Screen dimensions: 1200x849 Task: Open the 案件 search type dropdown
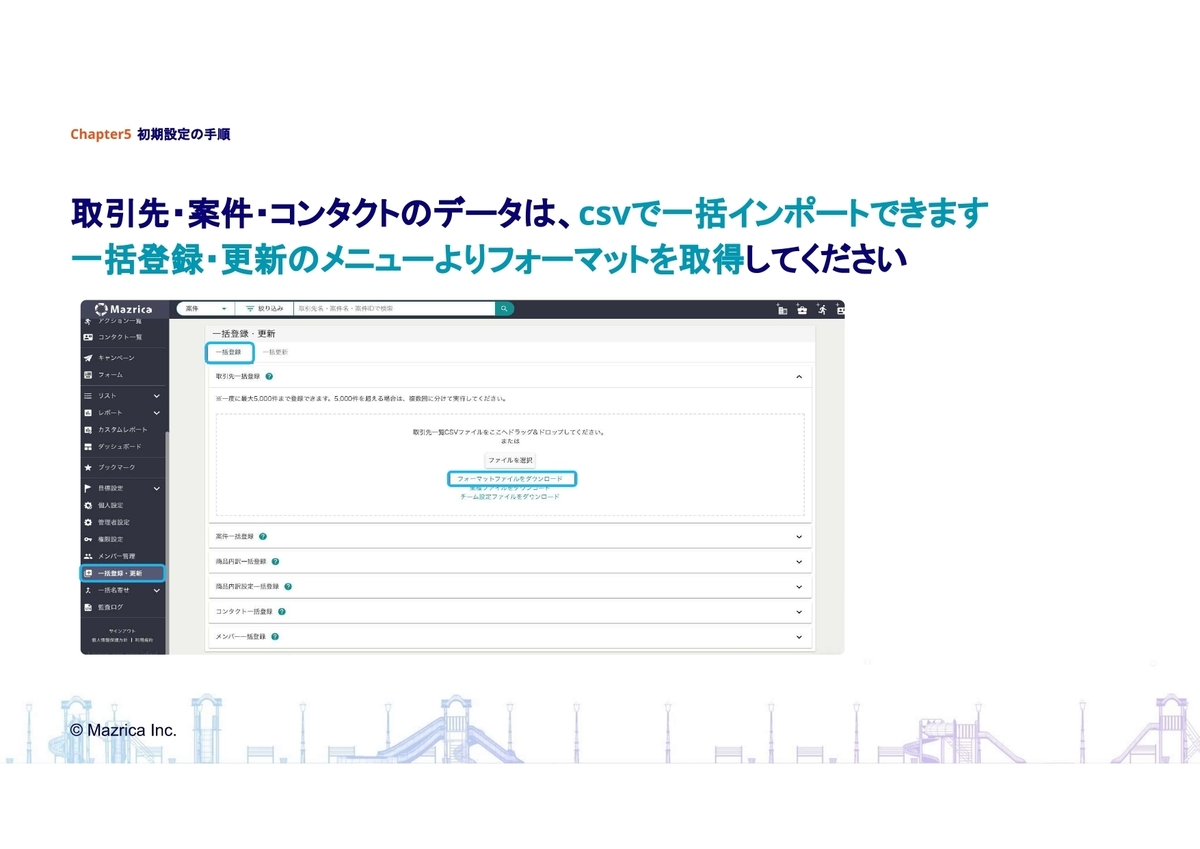pyautogui.click(x=207, y=309)
